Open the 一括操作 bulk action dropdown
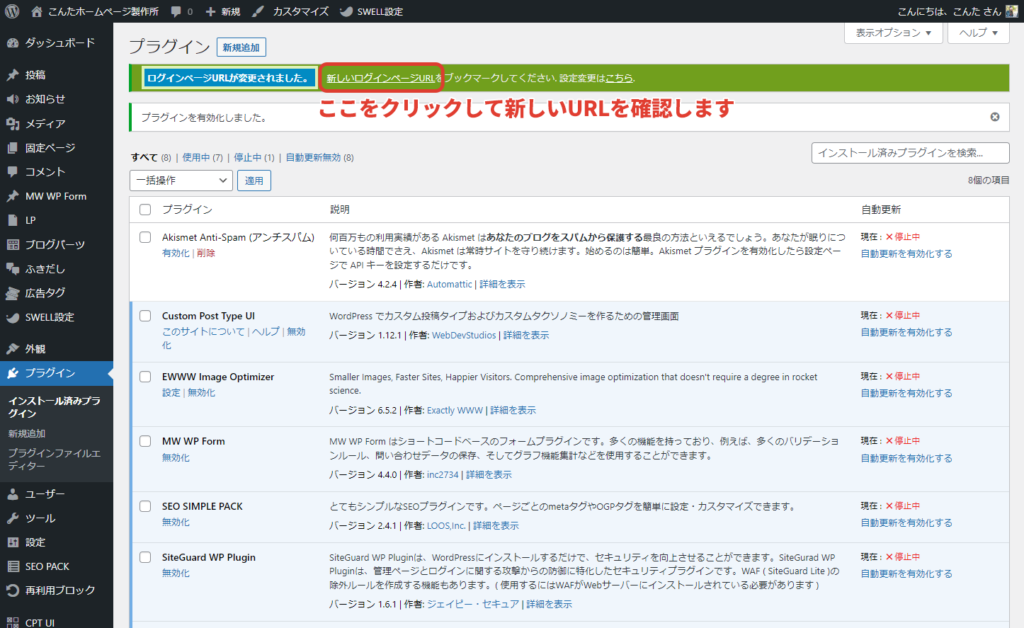This screenshot has height=628, width=1024. tap(181, 180)
